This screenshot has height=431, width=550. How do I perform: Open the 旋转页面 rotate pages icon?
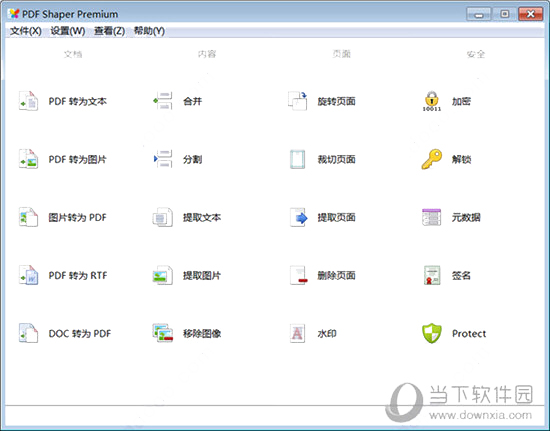(x=297, y=101)
